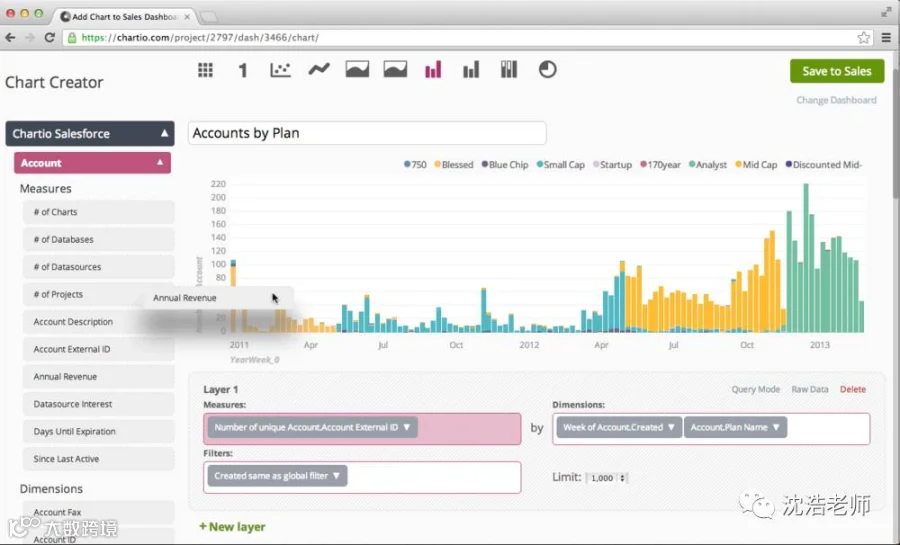
Task: Toggle the Blessed legend series
Action: tap(454, 165)
